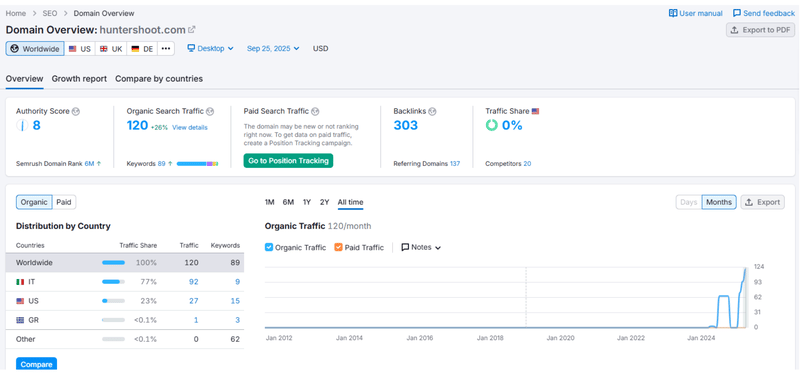Click IT traffic value 92
This screenshot has height=375, width=800.
tap(193, 282)
